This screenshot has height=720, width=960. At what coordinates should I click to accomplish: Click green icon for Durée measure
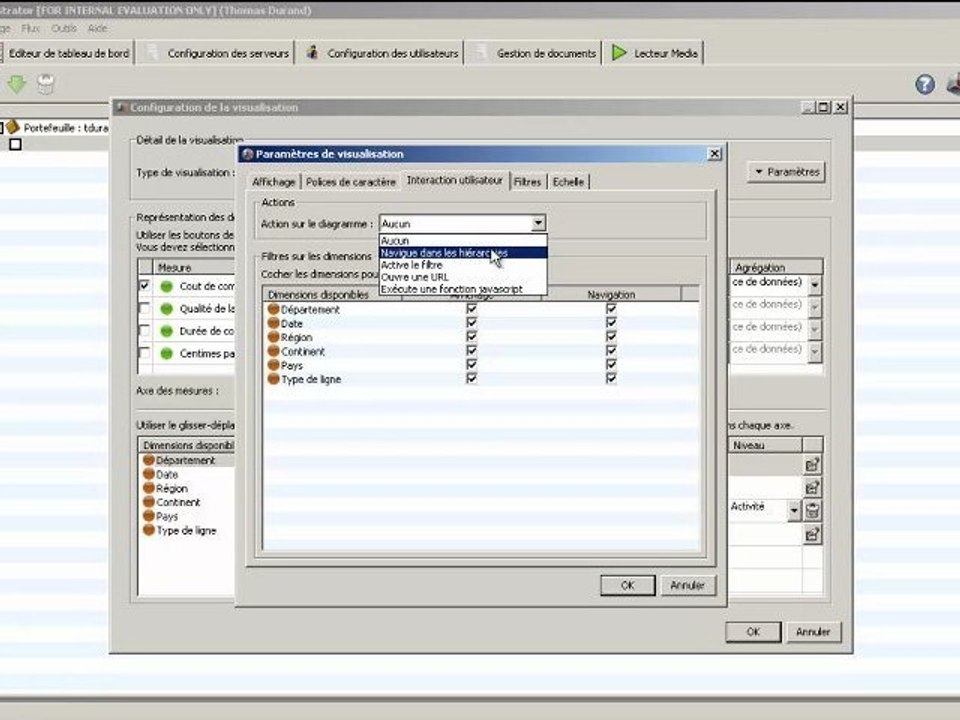166,331
